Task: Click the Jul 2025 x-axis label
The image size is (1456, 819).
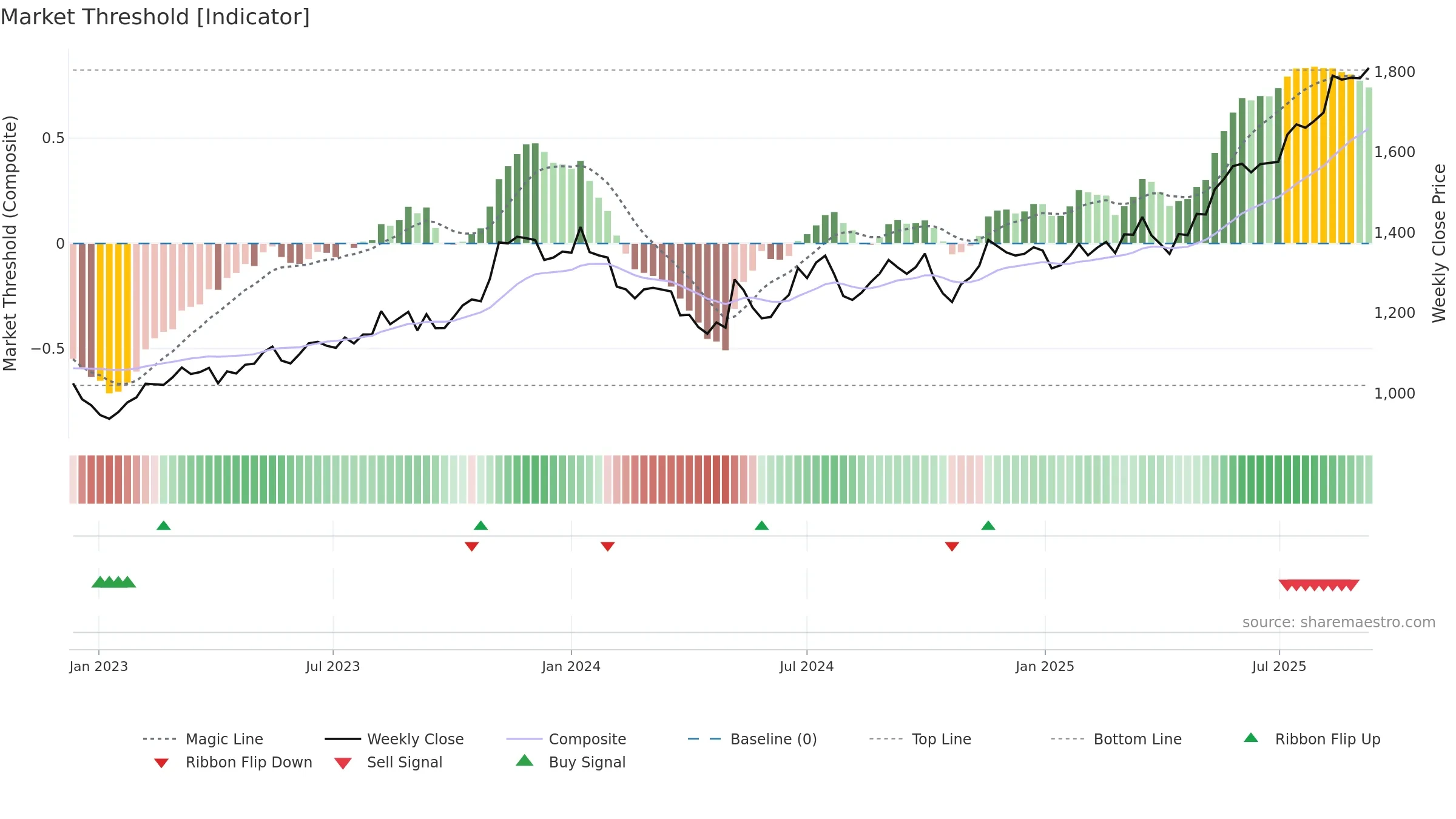Action: point(1279,666)
